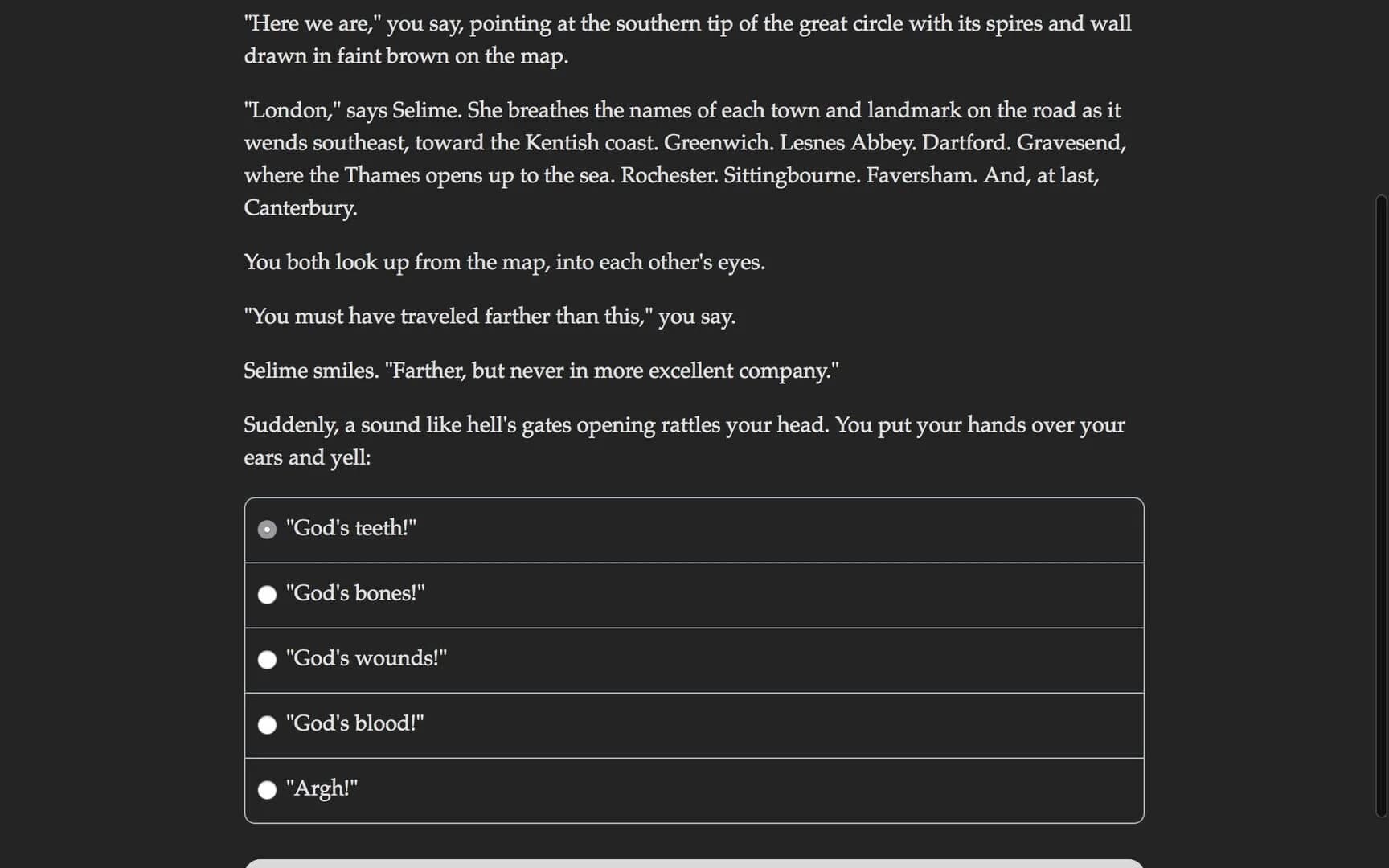Click the currently selected "God's teeth!" radio circle
The height and width of the screenshot is (868, 1389).
pyautogui.click(x=267, y=529)
